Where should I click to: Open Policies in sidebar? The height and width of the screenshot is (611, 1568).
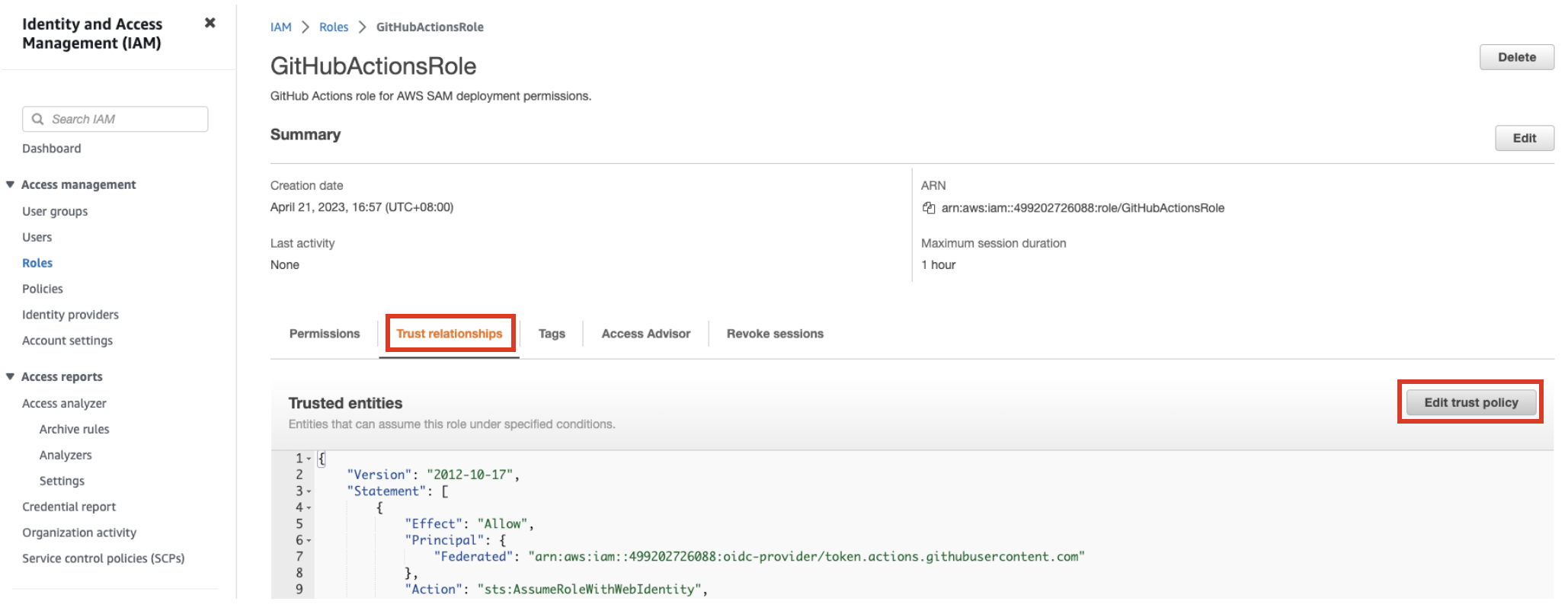click(43, 289)
